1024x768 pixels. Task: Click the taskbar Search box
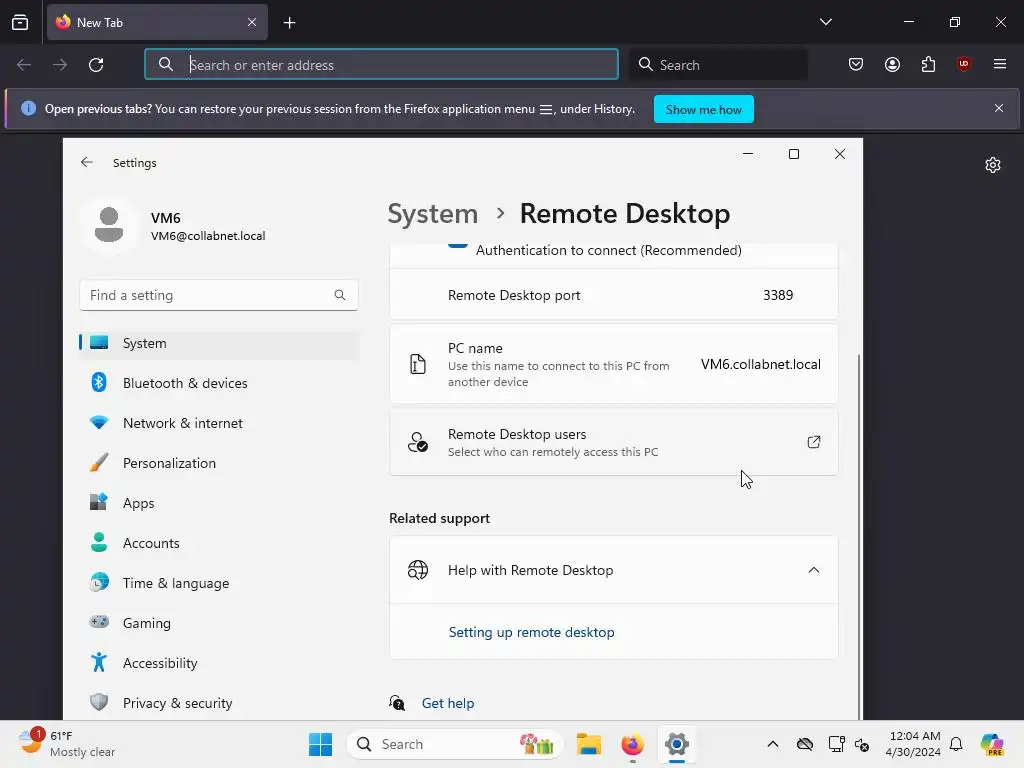(455, 744)
